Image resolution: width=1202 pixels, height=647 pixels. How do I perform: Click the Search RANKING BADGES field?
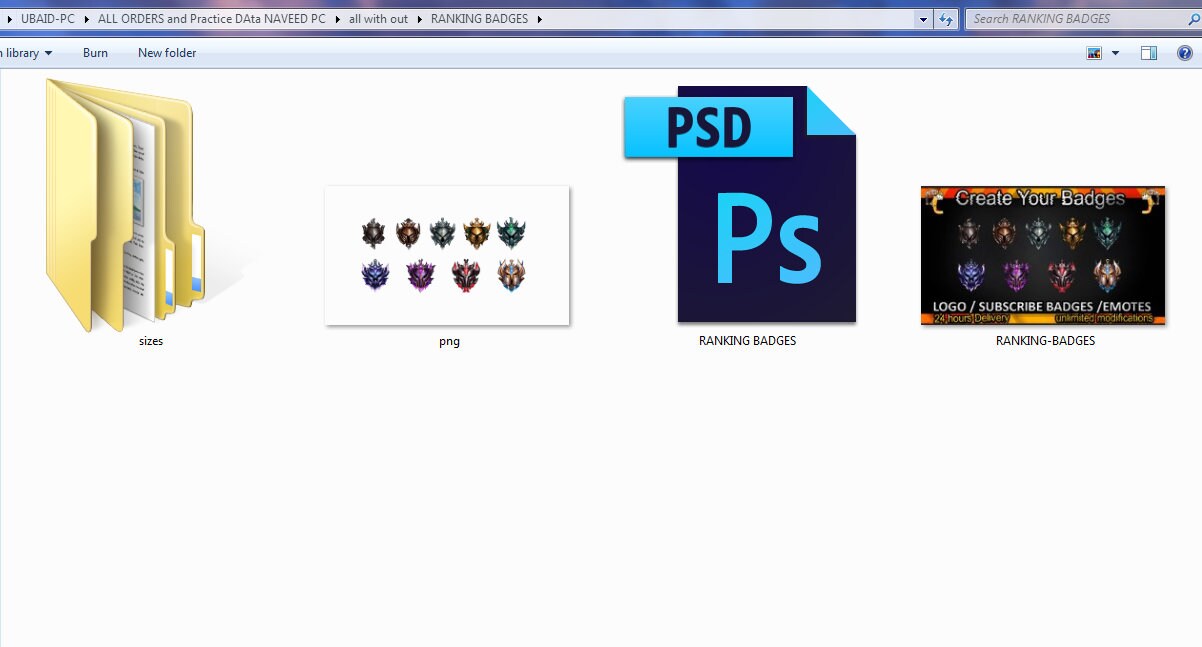click(x=1082, y=19)
